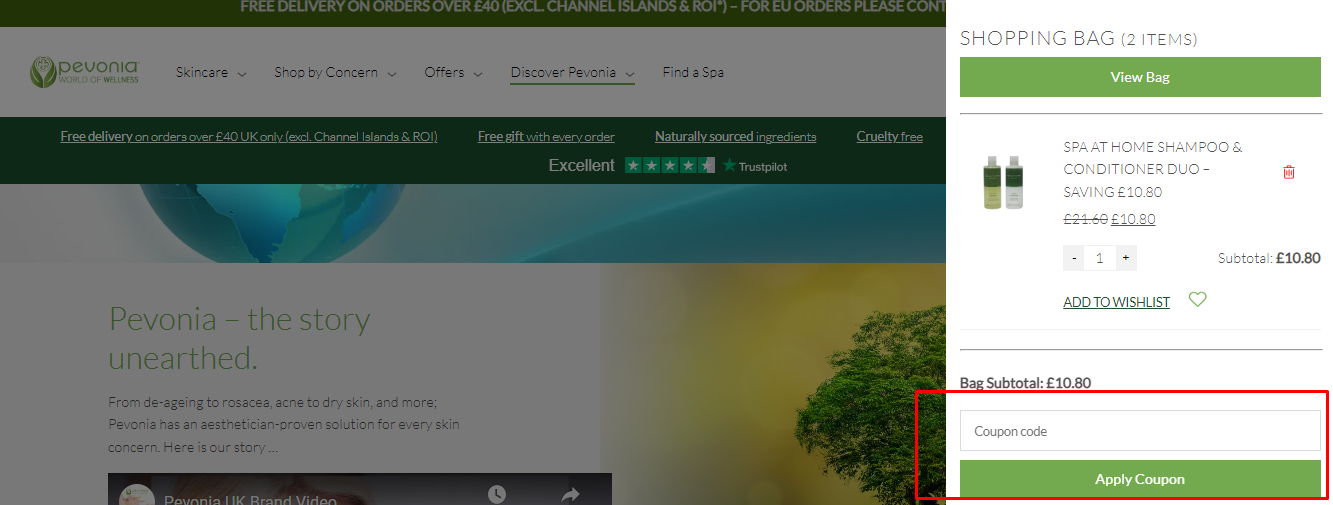The height and width of the screenshot is (505, 1333).
Task: Increase quantity with plus button
Action: pos(1125,258)
